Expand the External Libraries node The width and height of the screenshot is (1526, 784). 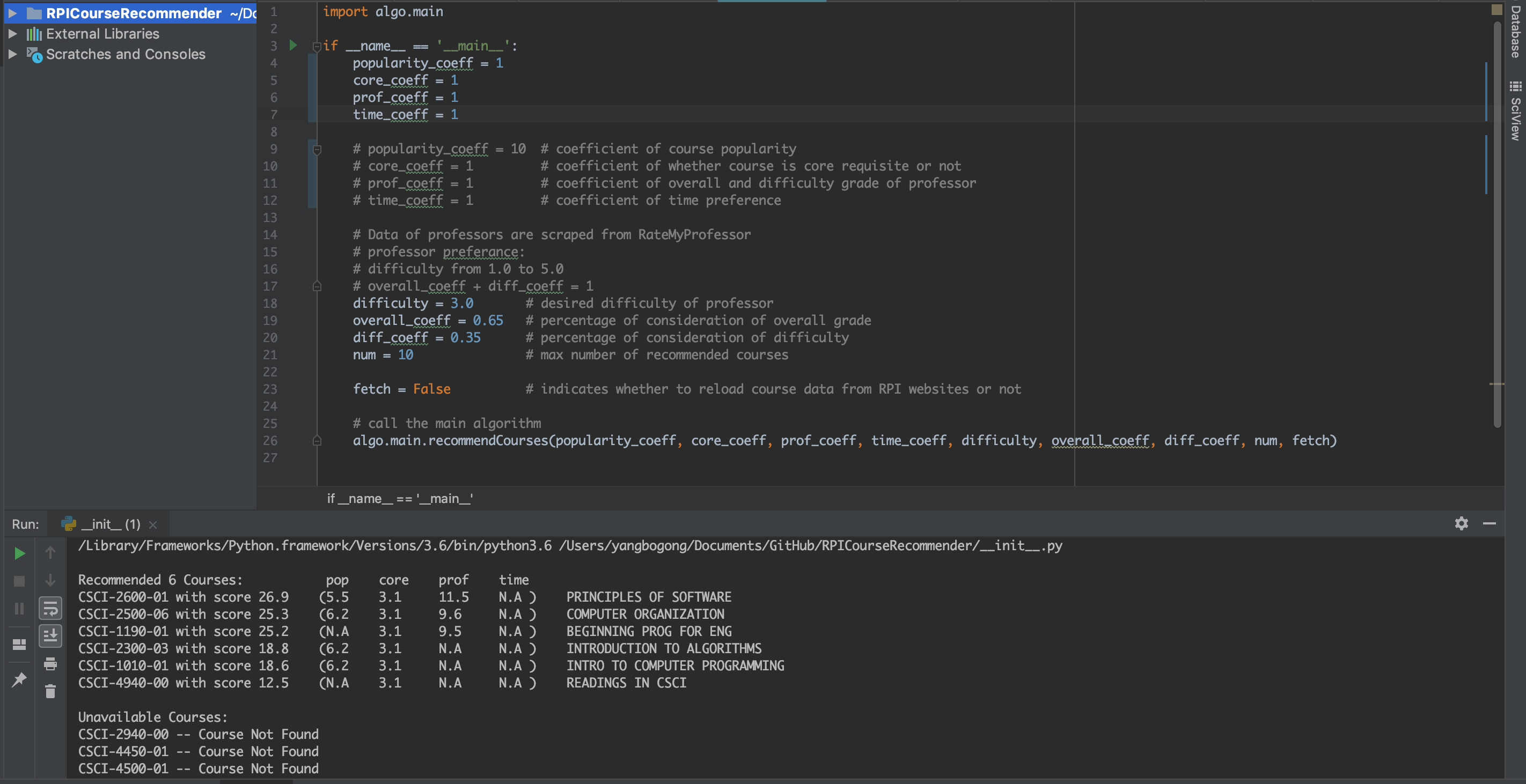[12, 34]
